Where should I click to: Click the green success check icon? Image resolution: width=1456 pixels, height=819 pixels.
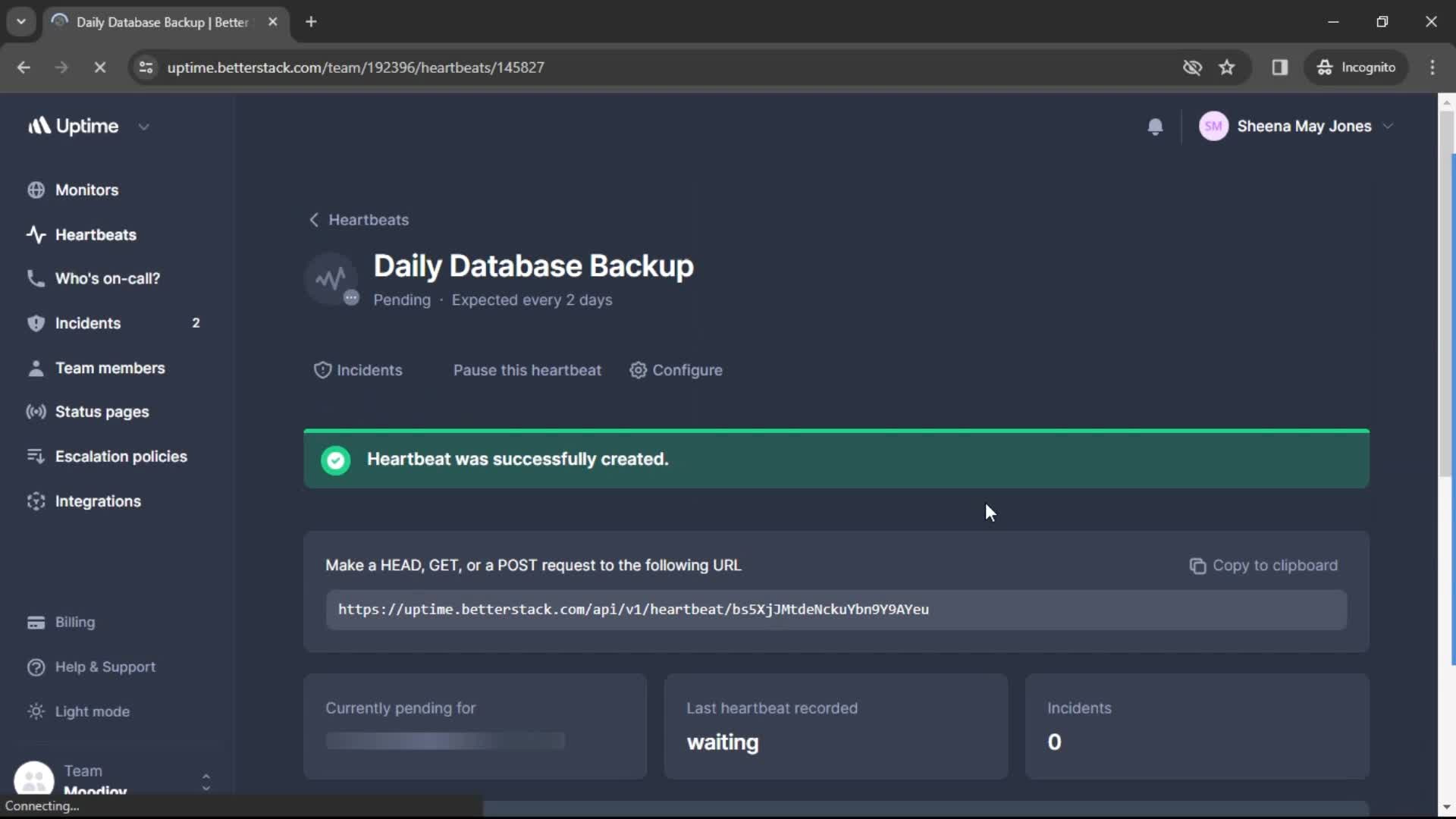tap(335, 460)
